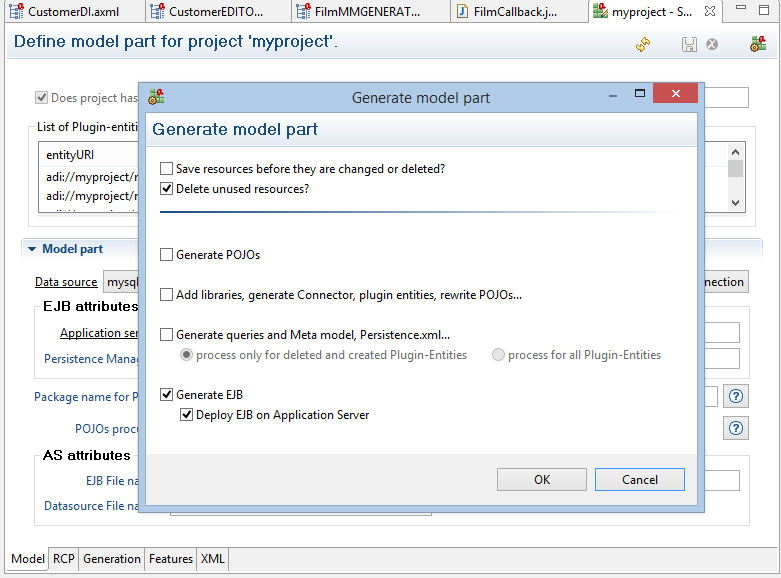The height and width of the screenshot is (578, 781).
Task: Uncheck Delete unused resources option
Action: coord(167,188)
